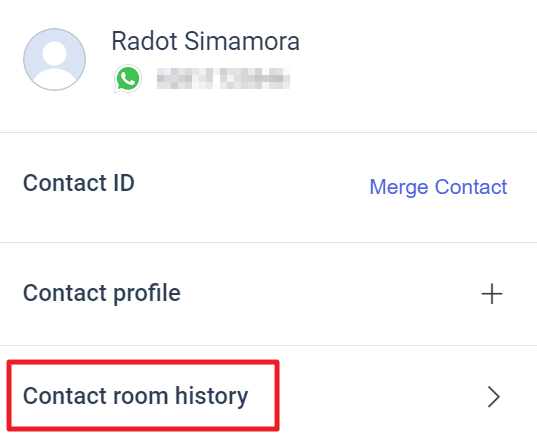537x442 pixels.
Task: Open Contact room history
Action: click(268, 396)
